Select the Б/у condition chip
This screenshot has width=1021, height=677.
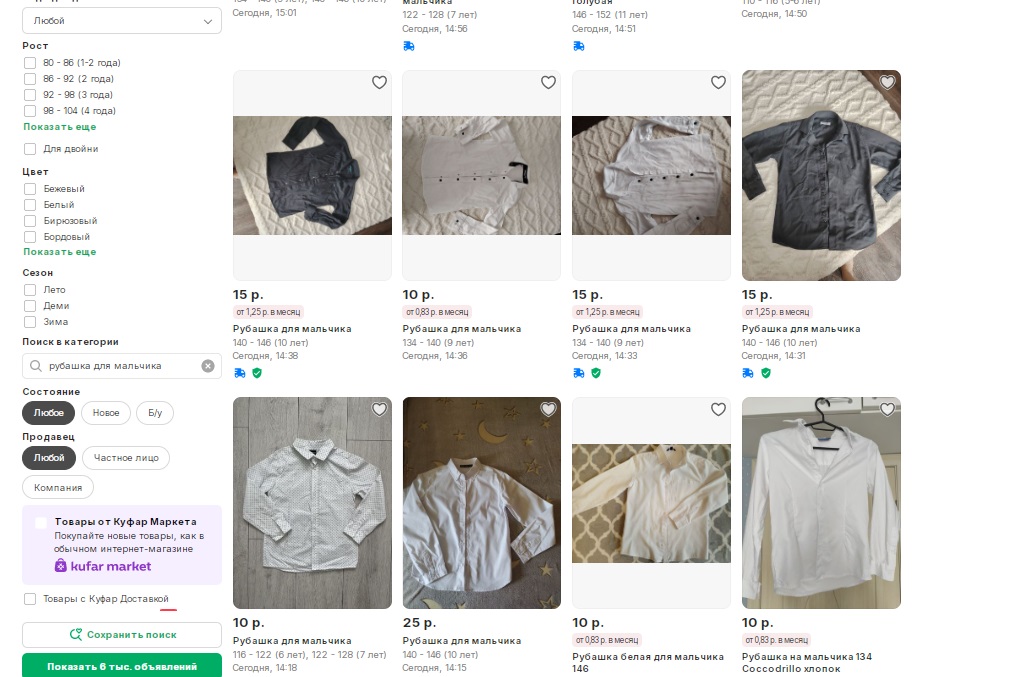[x=155, y=413]
